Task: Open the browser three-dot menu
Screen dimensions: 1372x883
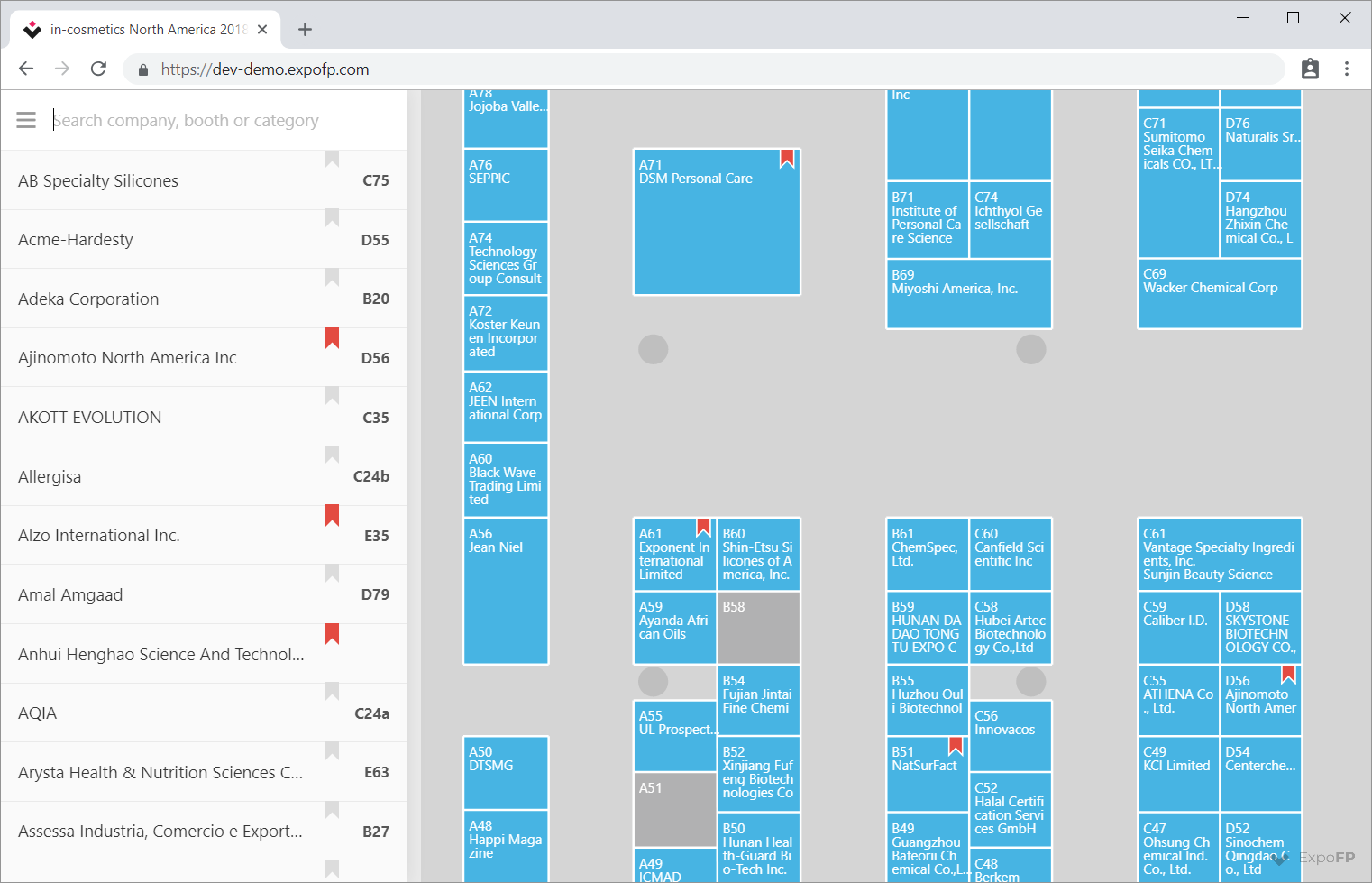Action: click(1346, 69)
